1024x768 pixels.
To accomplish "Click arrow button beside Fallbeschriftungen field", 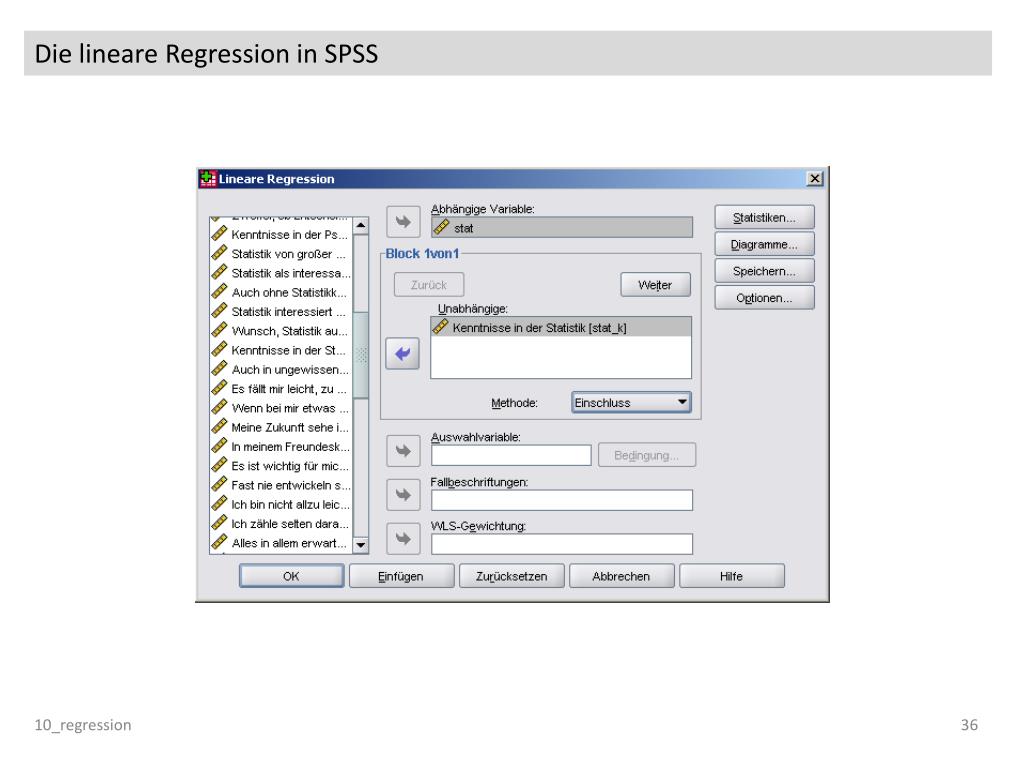I will tap(403, 495).
